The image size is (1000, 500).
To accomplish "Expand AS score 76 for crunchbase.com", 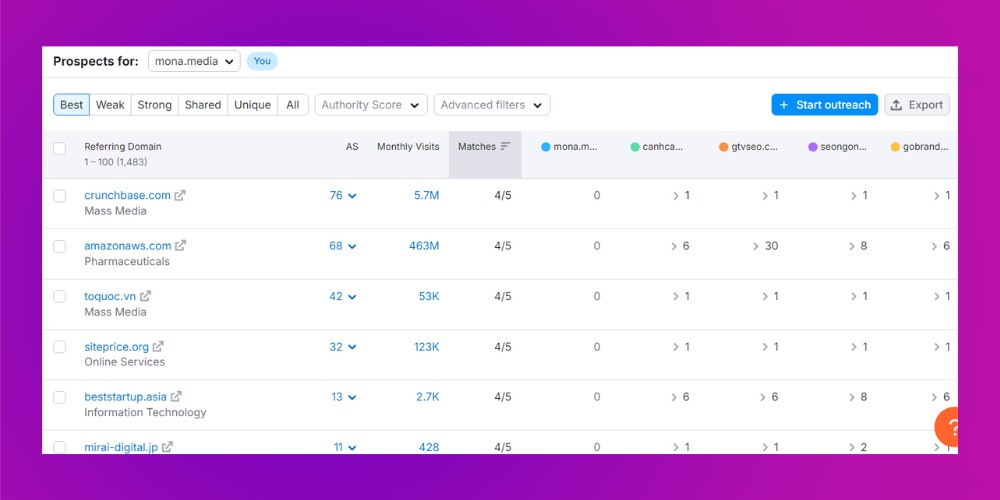I will [x=342, y=195].
